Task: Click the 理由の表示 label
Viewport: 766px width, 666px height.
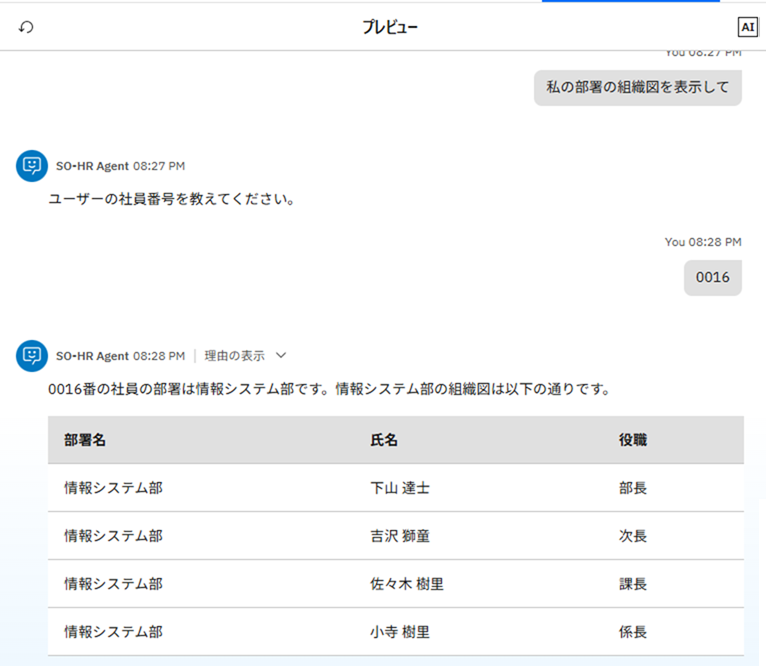Action: coord(235,355)
